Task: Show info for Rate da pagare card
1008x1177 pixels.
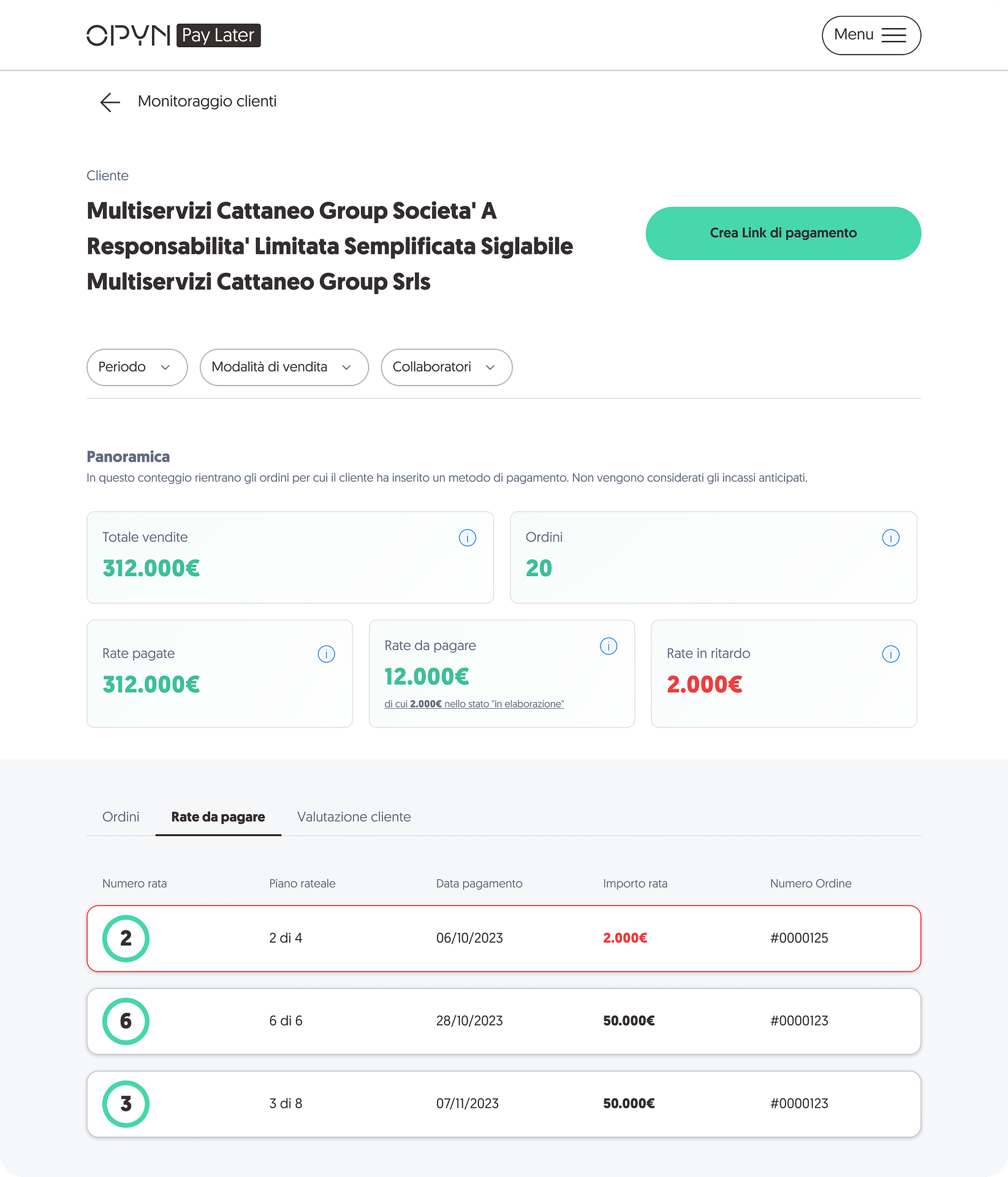Action: (608, 646)
